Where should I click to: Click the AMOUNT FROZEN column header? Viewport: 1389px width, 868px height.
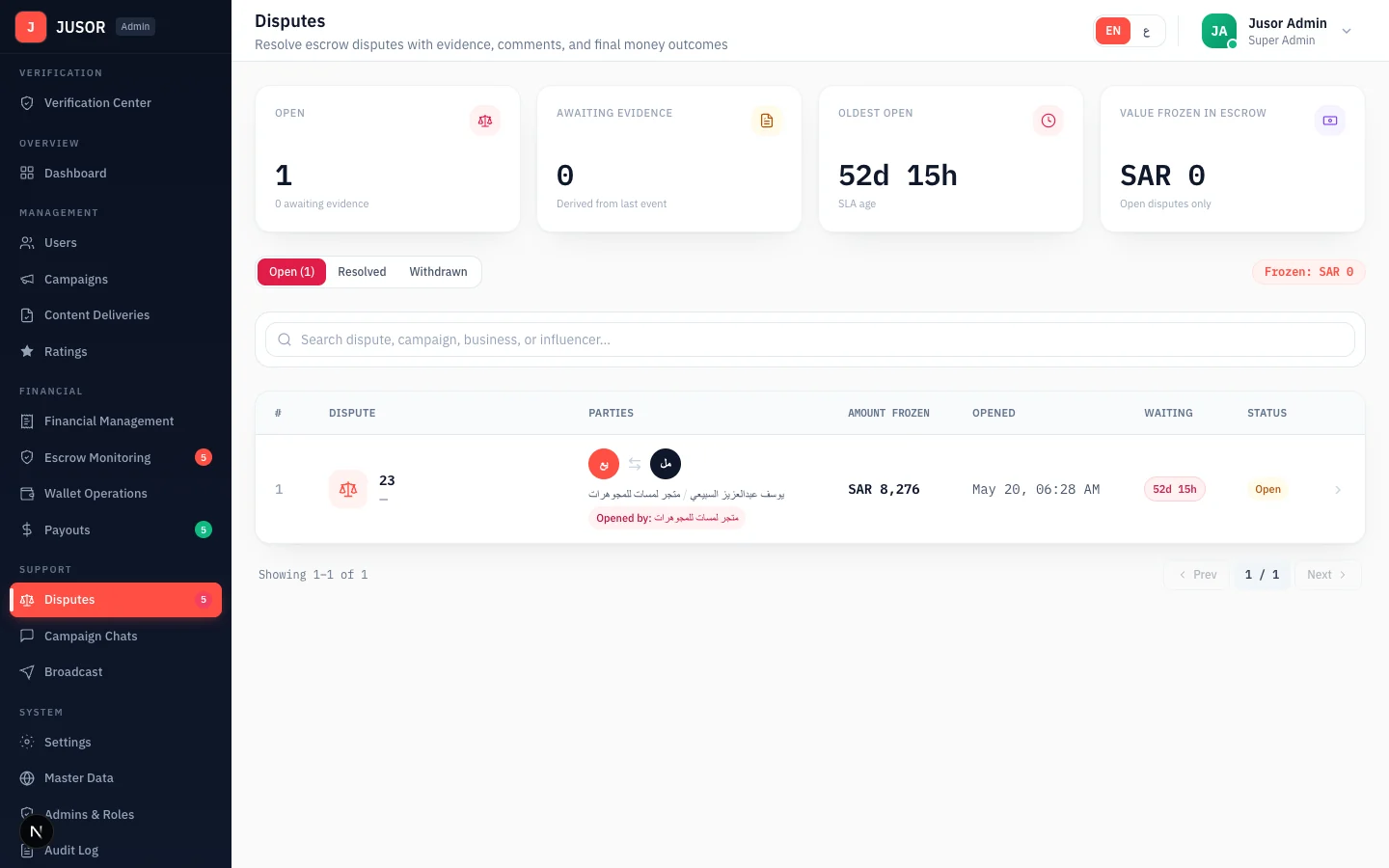[x=888, y=413]
